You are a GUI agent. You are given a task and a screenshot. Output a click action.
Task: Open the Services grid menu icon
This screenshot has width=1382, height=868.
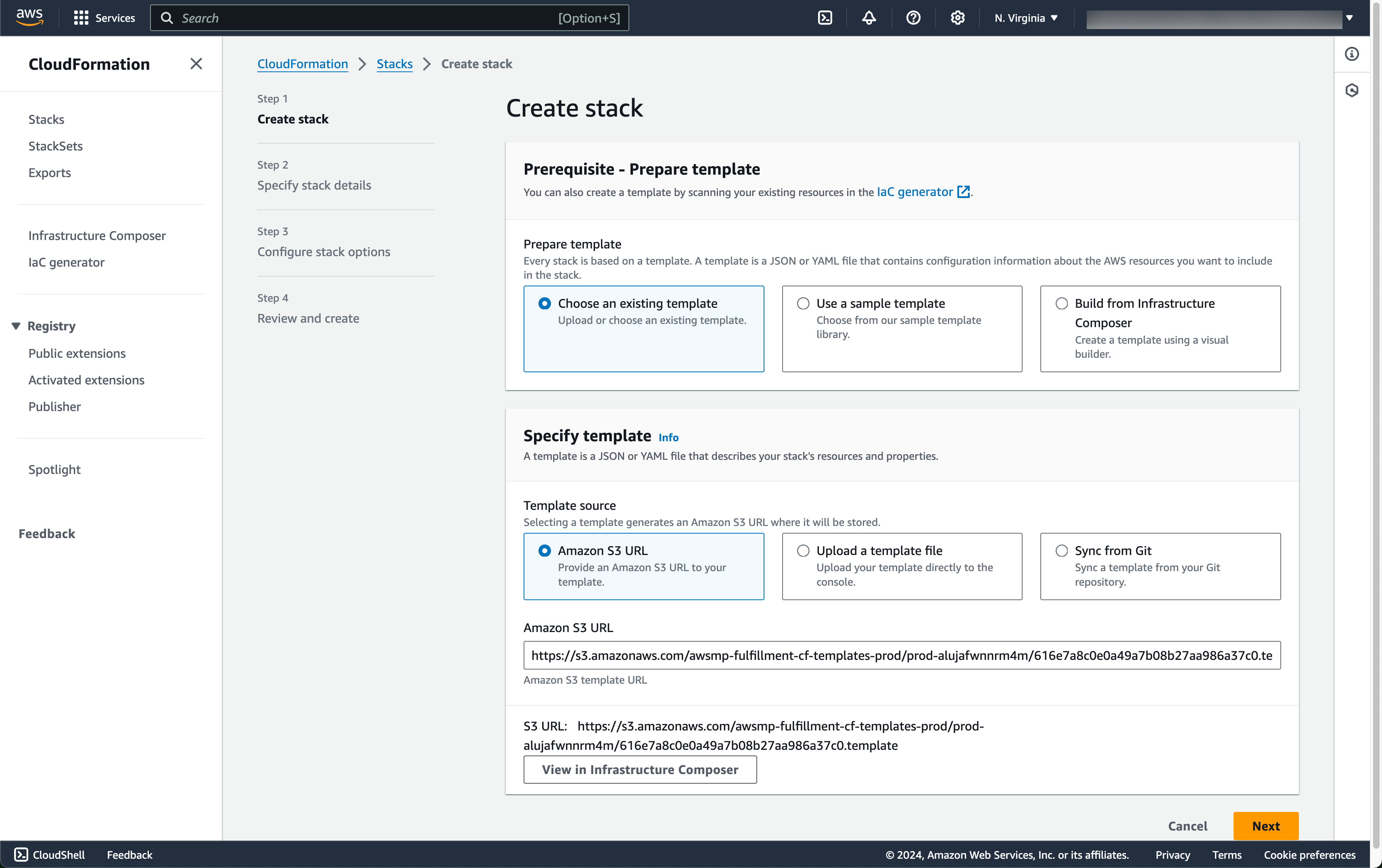click(x=81, y=18)
